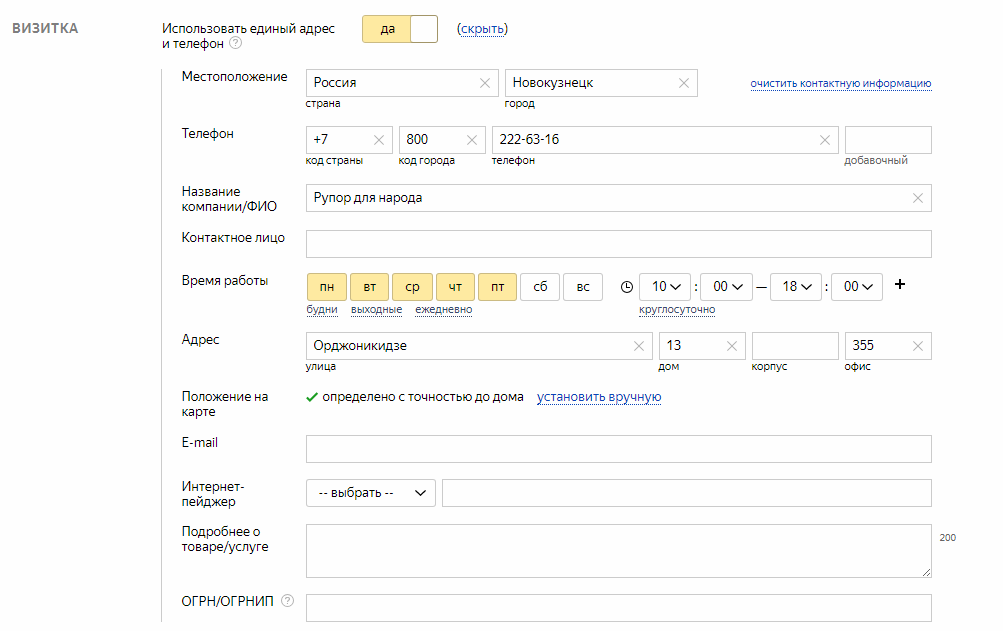Select the 'выходные' weekend preset
The width and height of the screenshot is (1005, 633).
pyautogui.click(x=376, y=309)
